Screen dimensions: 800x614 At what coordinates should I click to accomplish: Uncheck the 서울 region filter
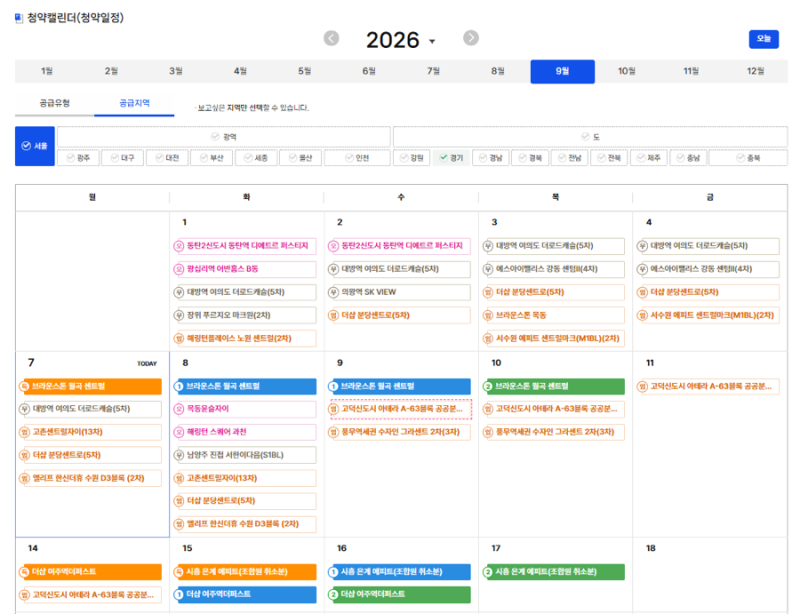35,146
